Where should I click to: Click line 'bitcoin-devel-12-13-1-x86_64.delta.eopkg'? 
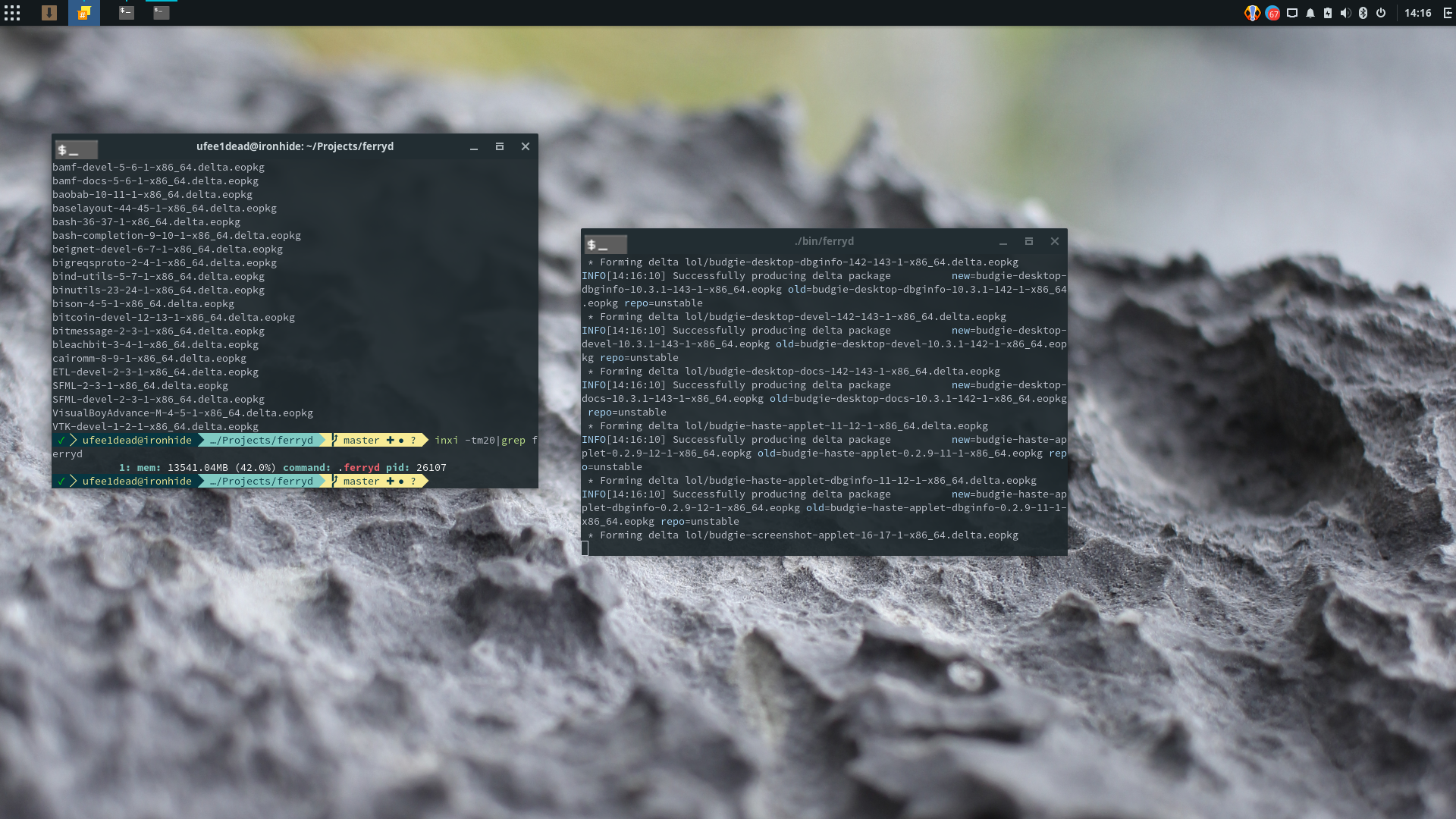coord(174,318)
